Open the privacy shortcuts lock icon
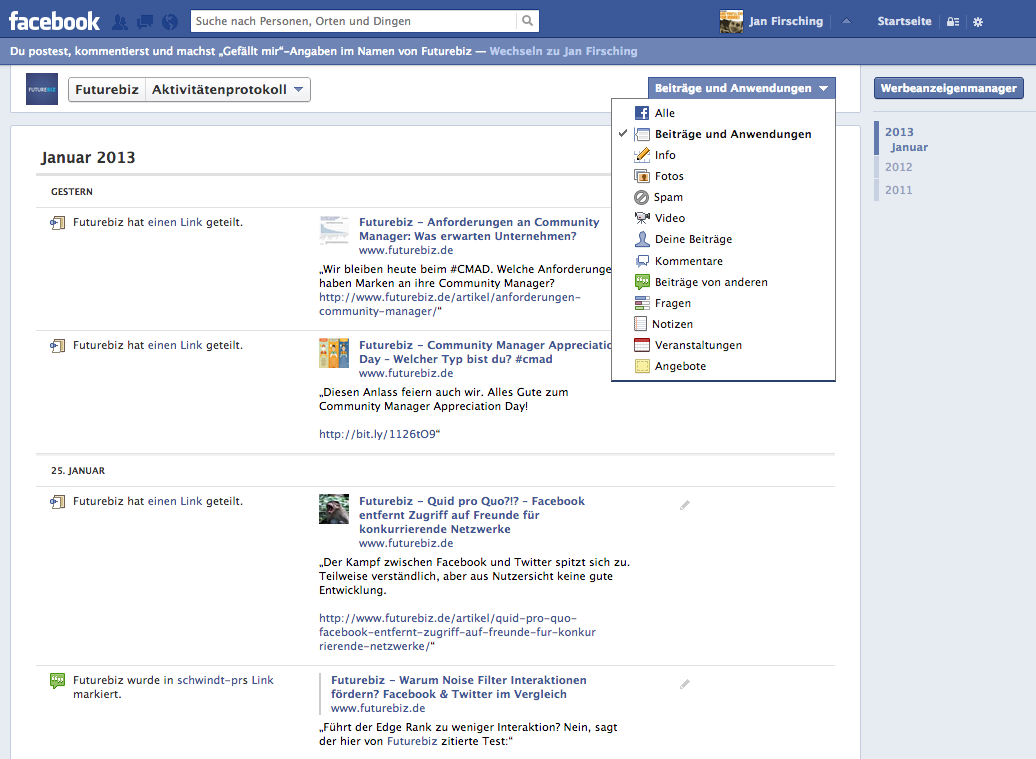The height and width of the screenshot is (759, 1036). [x=953, y=22]
